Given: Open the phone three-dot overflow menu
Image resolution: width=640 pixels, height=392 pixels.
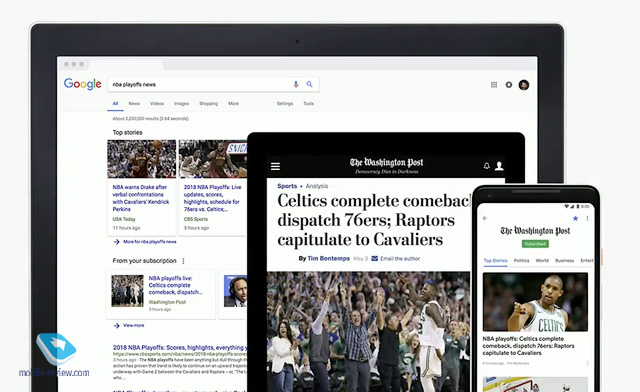Looking at the screenshot, I should point(587,218).
